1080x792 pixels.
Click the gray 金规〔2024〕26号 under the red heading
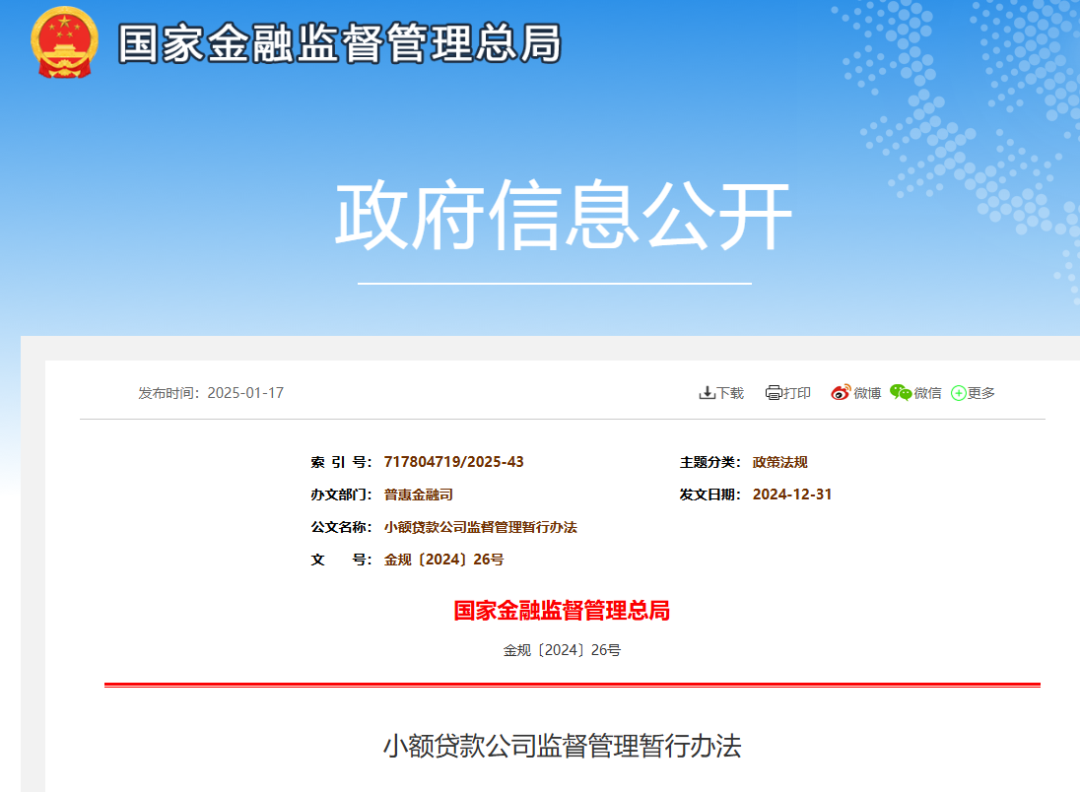coord(562,649)
